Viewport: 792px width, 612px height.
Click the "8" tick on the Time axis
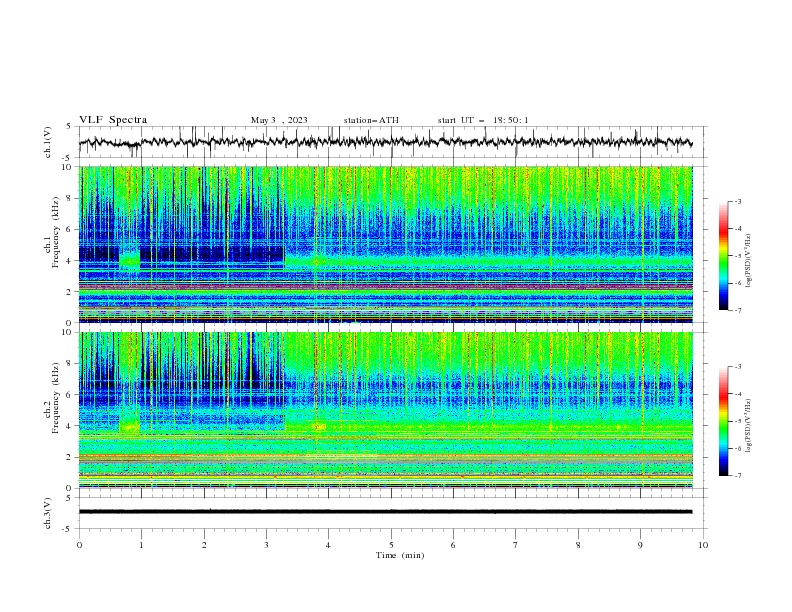pyautogui.click(x=578, y=545)
